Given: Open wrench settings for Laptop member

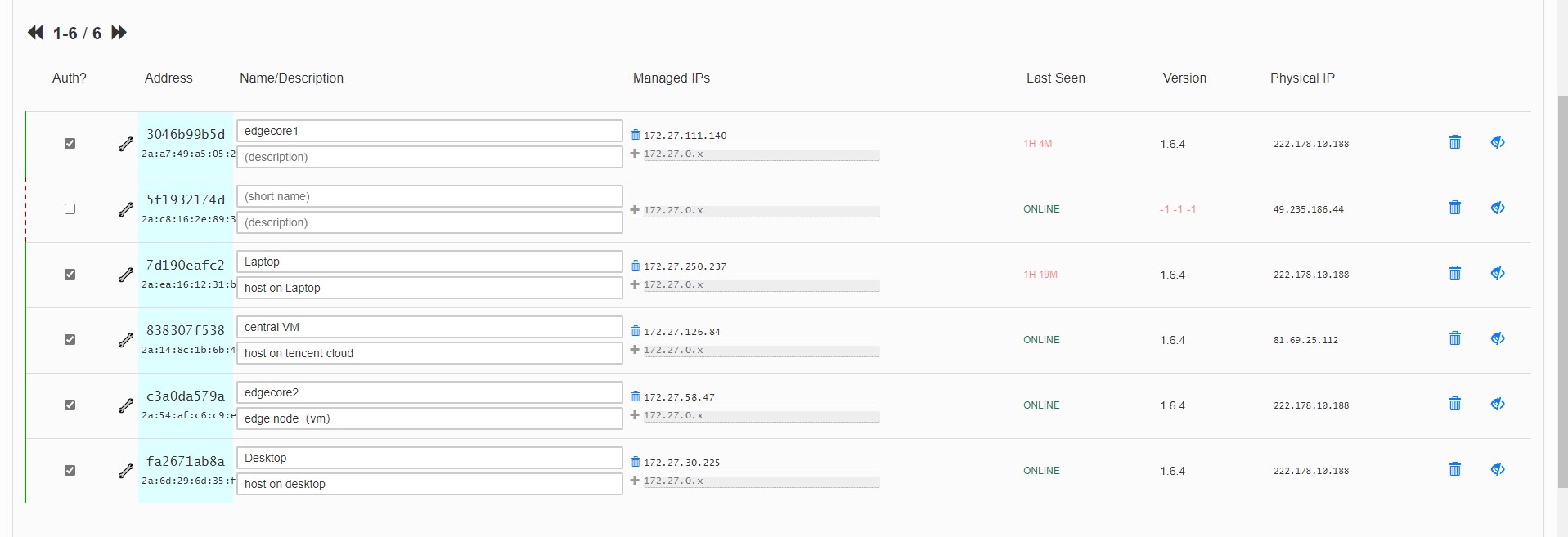Looking at the screenshot, I should tap(125, 275).
